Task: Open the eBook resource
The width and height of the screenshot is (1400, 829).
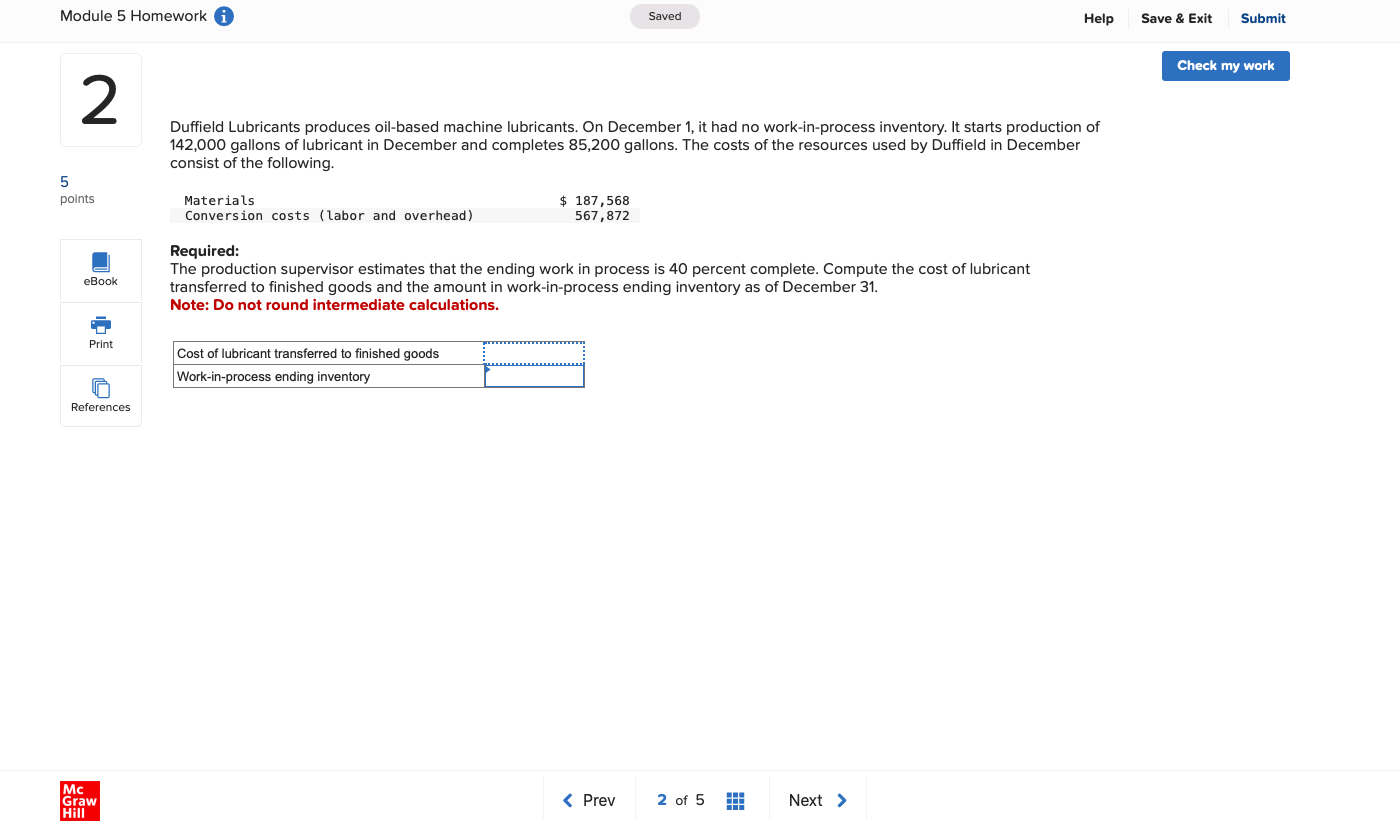Action: [100, 268]
